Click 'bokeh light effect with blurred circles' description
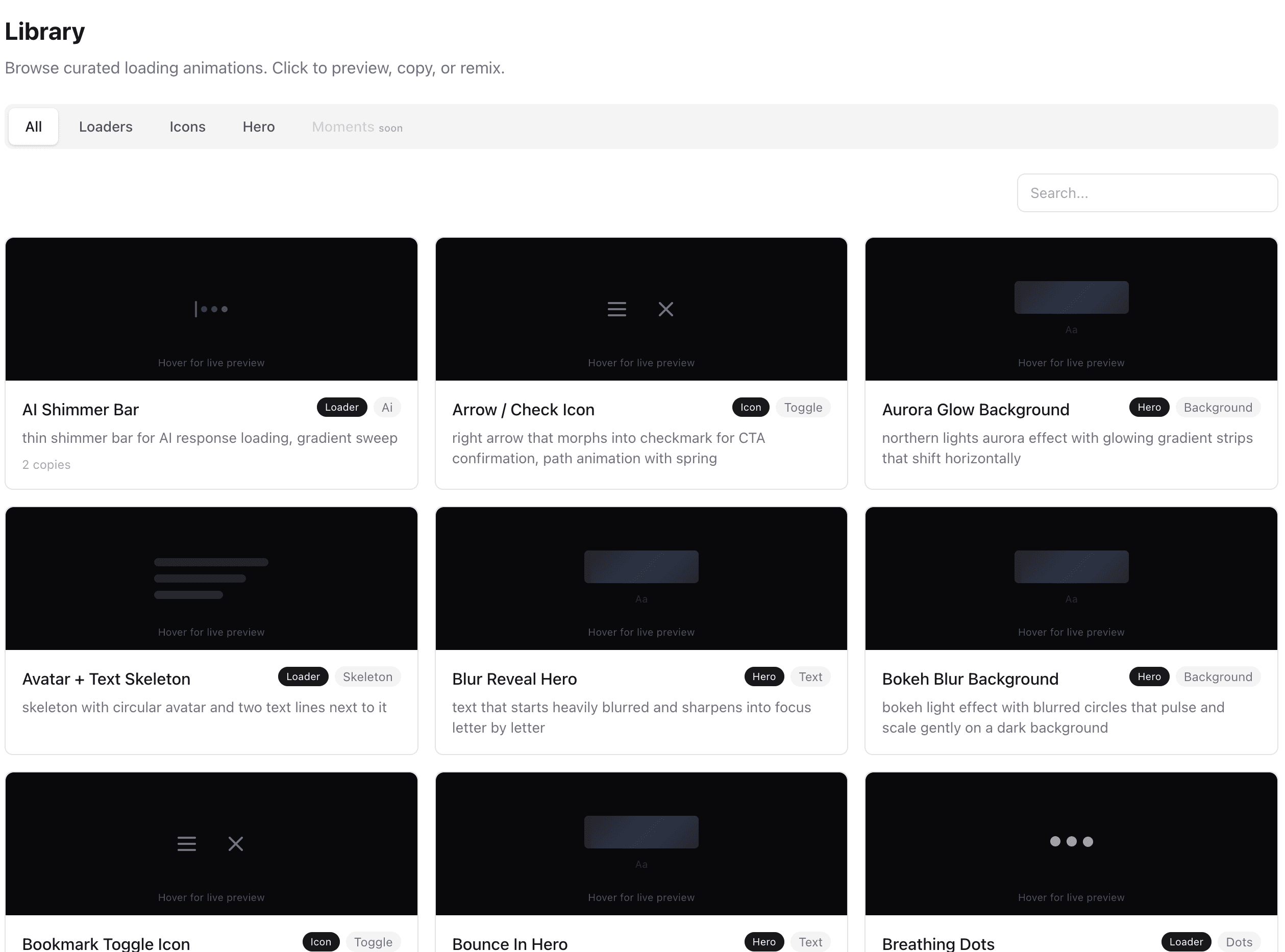Image resolution: width=1285 pixels, height=952 pixels. coord(1053,717)
